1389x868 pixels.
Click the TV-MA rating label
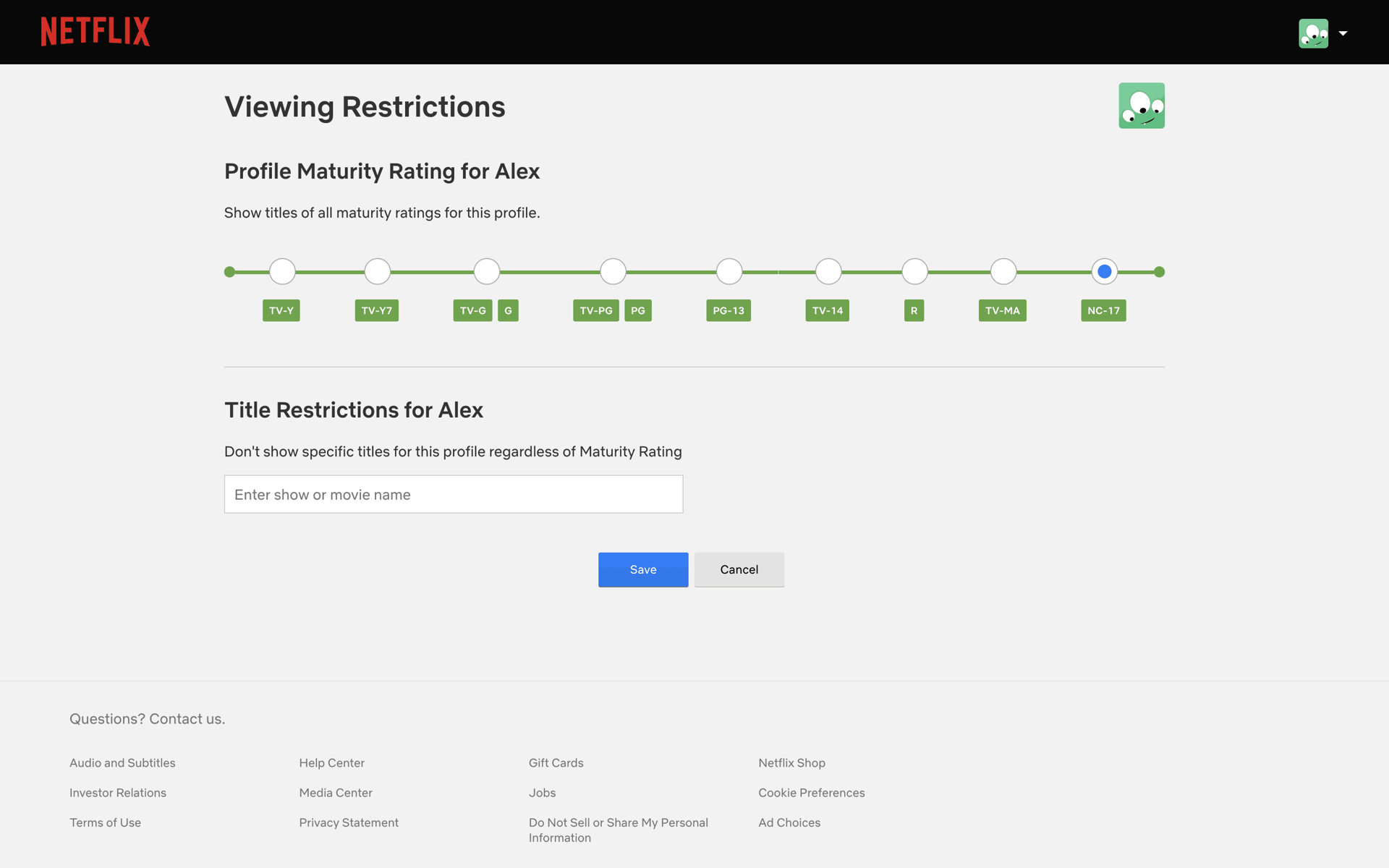click(1003, 310)
